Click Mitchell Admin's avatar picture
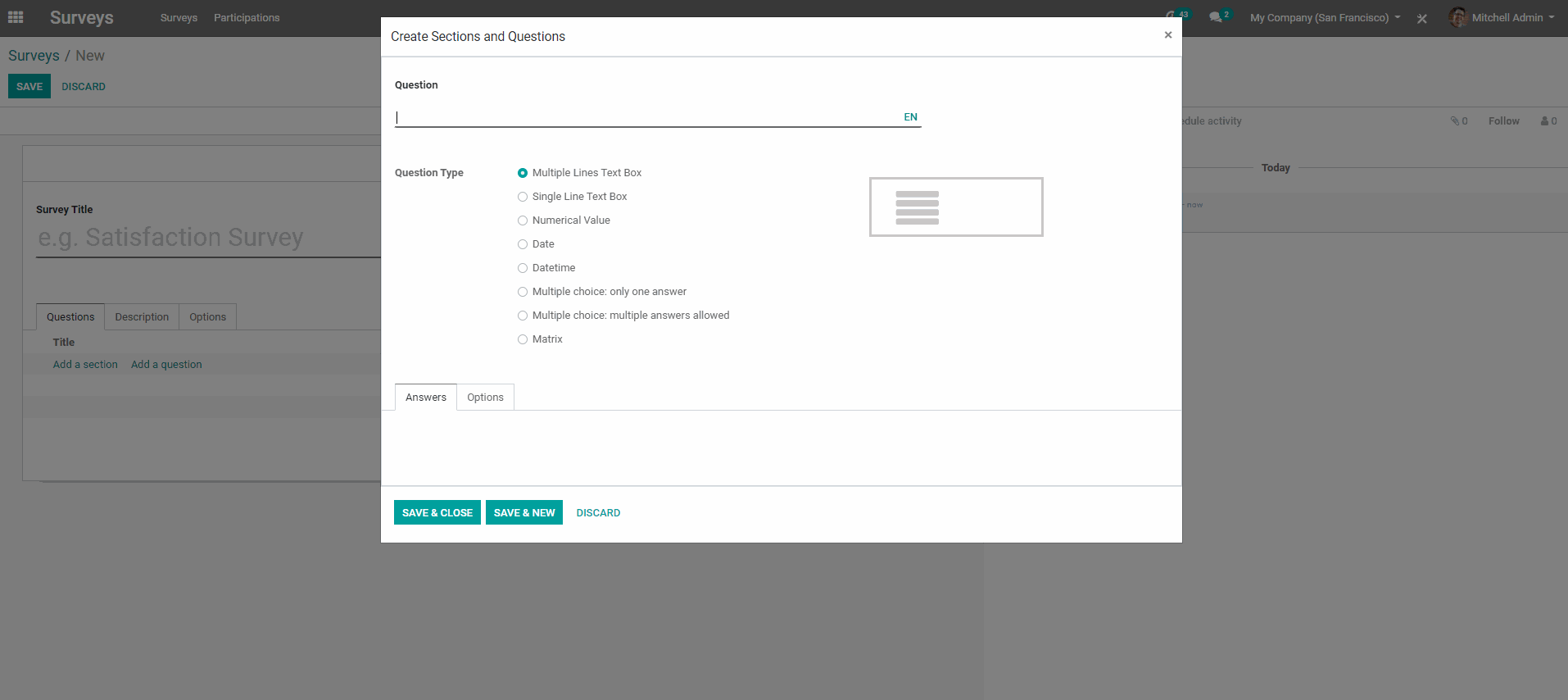This screenshot has height=700, width=1568. 1457,17
